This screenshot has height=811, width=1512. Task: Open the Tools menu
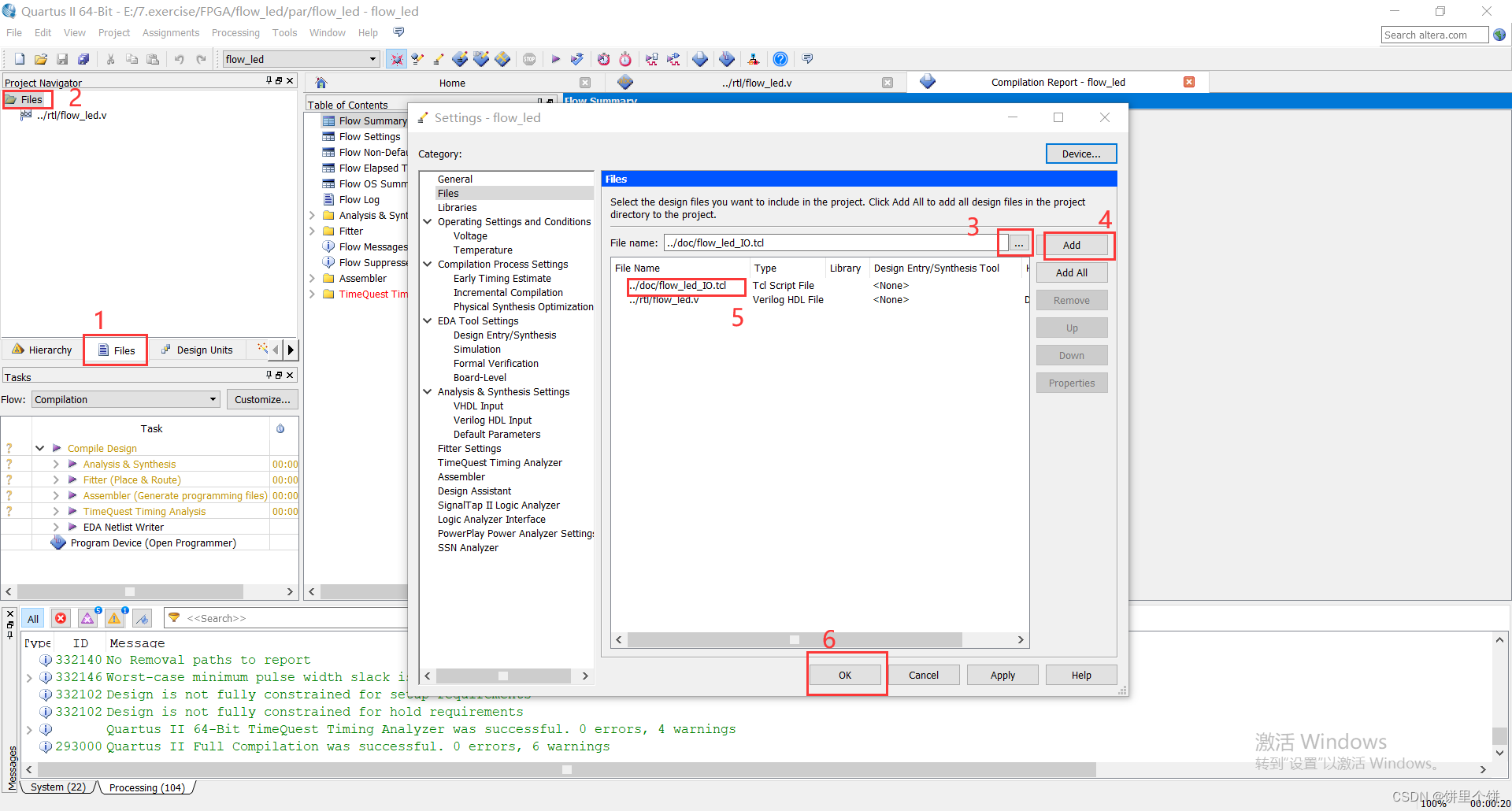click(x=284, y=32)
